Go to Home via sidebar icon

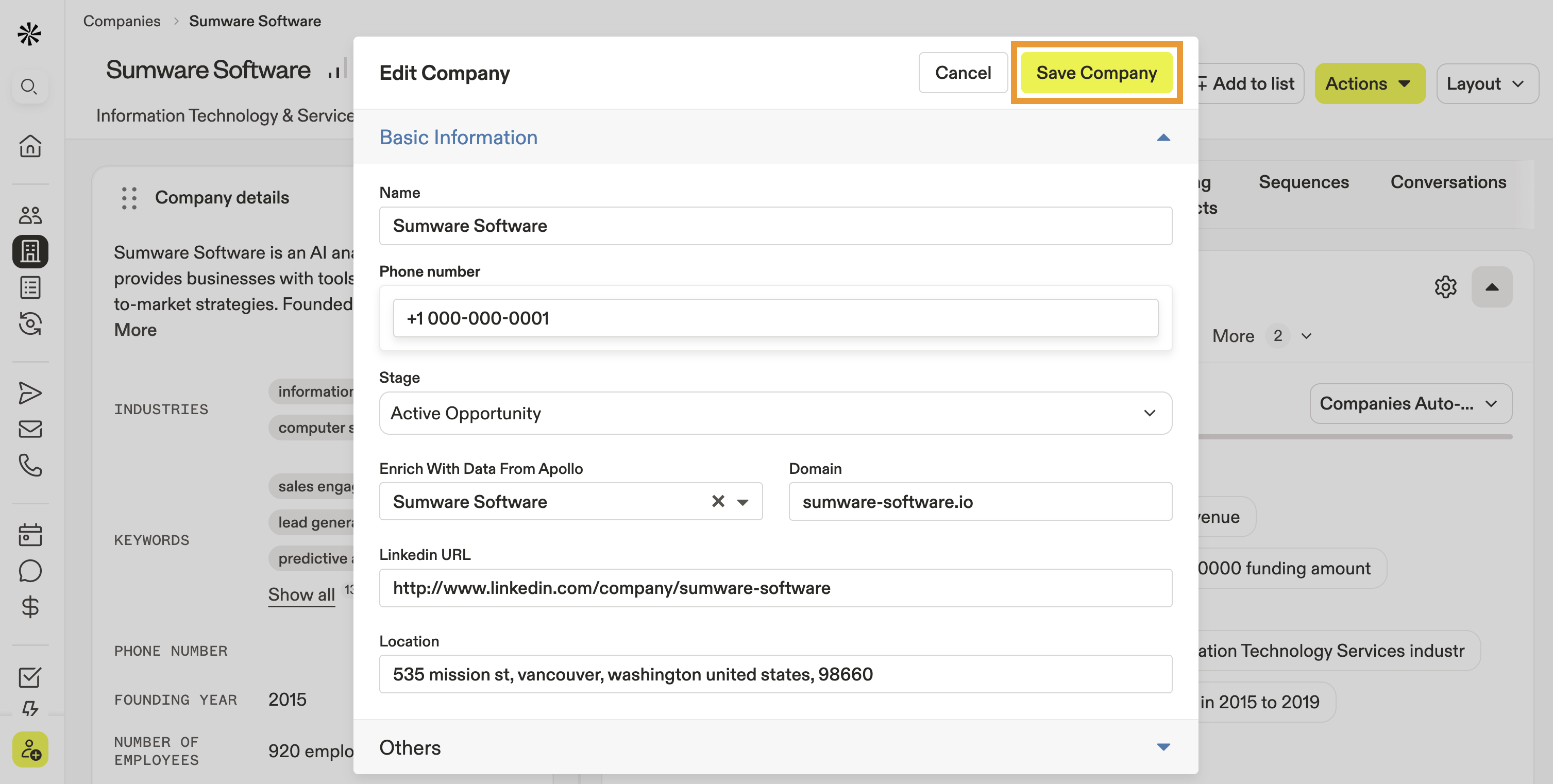coord(30,146)
